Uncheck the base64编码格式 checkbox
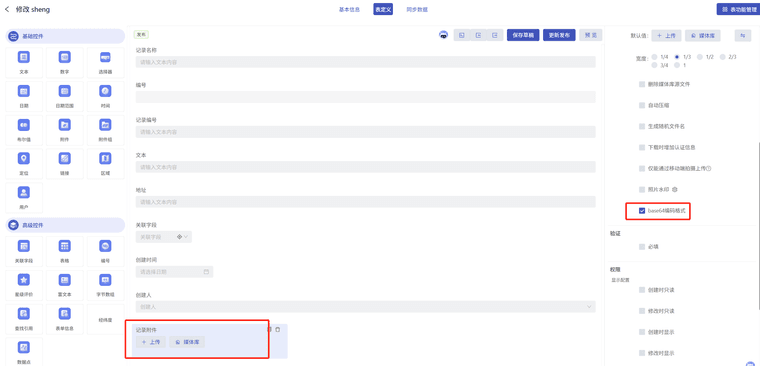 tap(642, 211)
